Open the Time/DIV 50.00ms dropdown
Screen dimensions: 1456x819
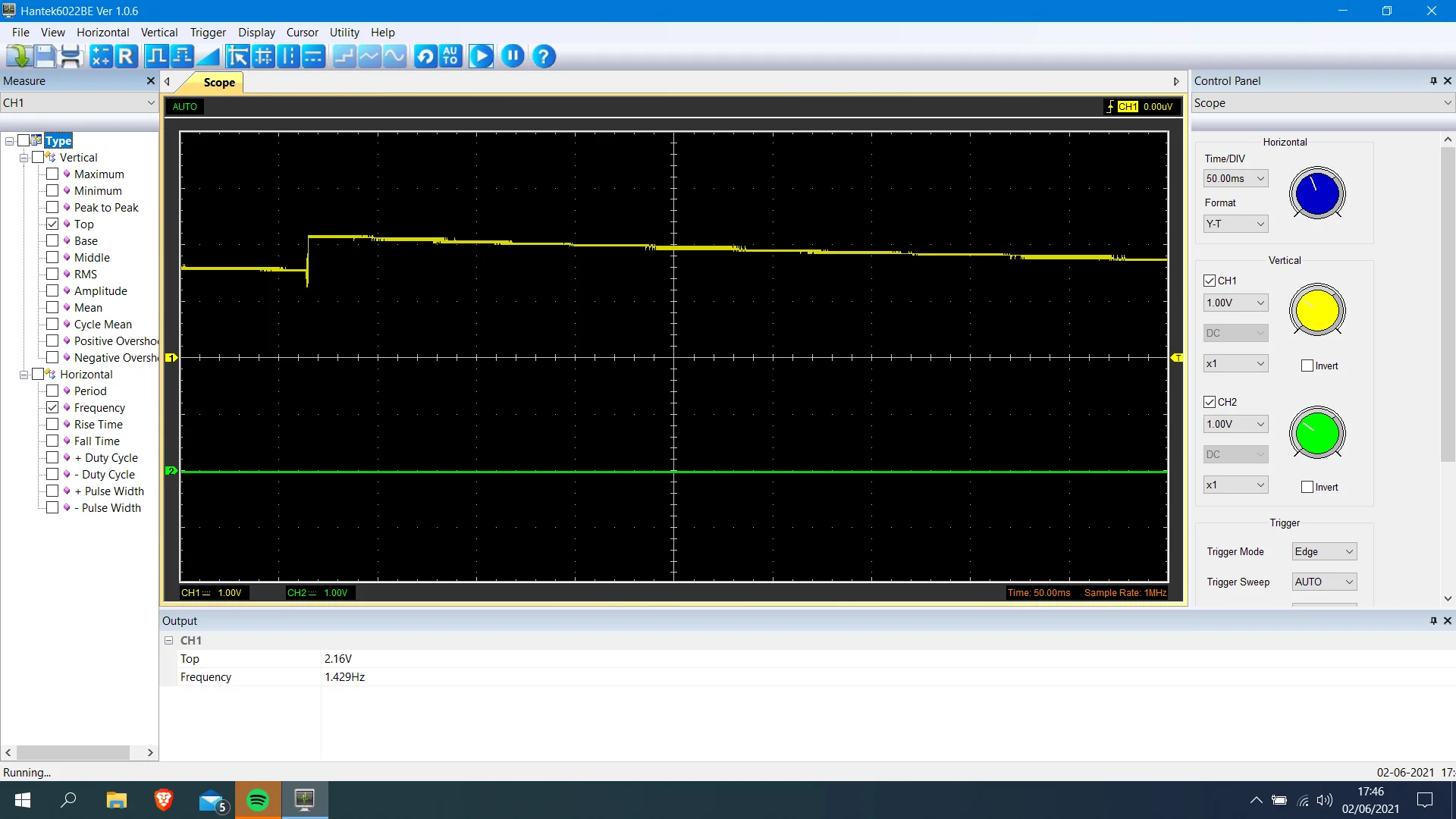(1235, 178)
